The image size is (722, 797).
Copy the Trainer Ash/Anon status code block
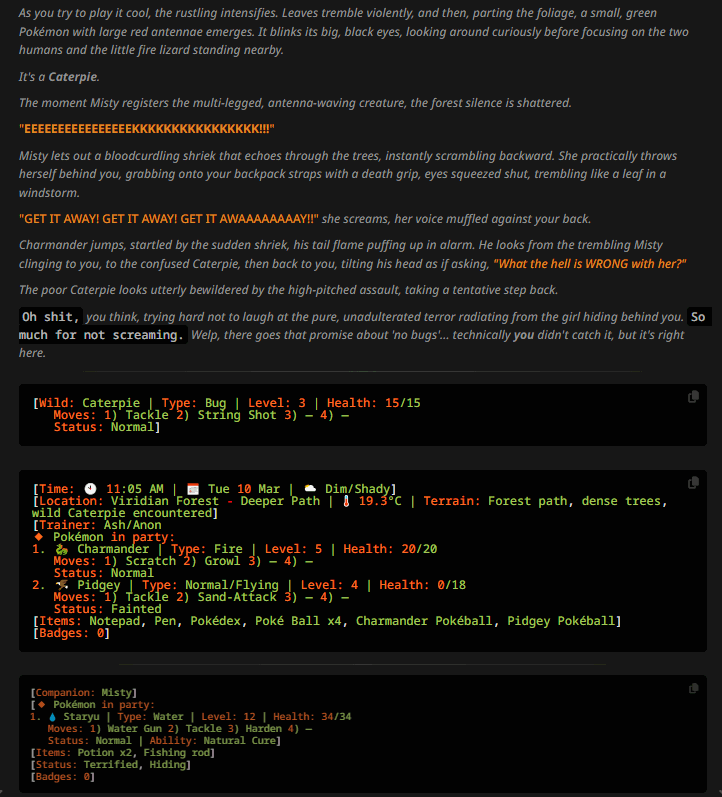693,483
